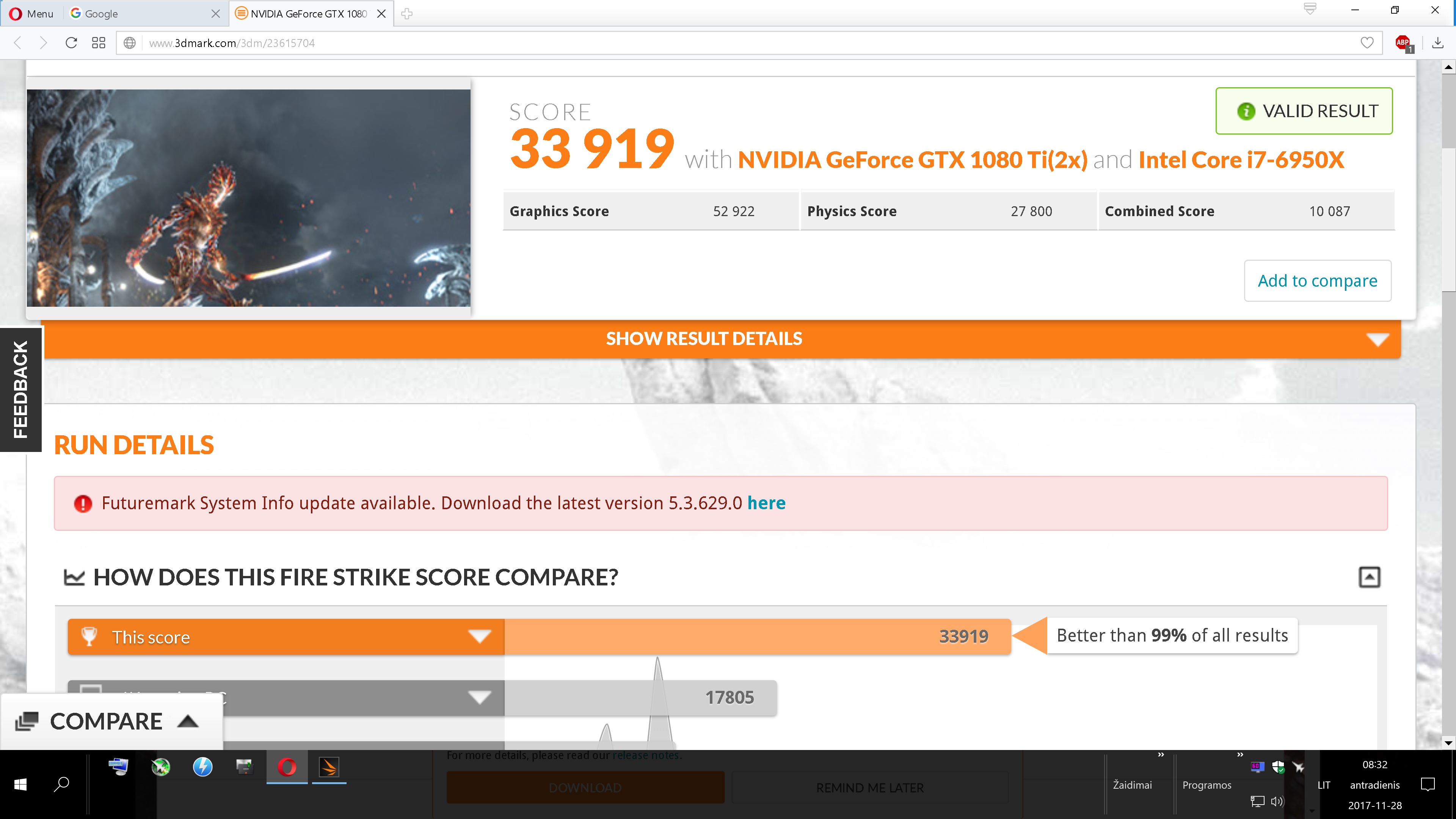Click Add to compare button
The width and height of the screenshot is (1456, 819).
pos(1318,280)
